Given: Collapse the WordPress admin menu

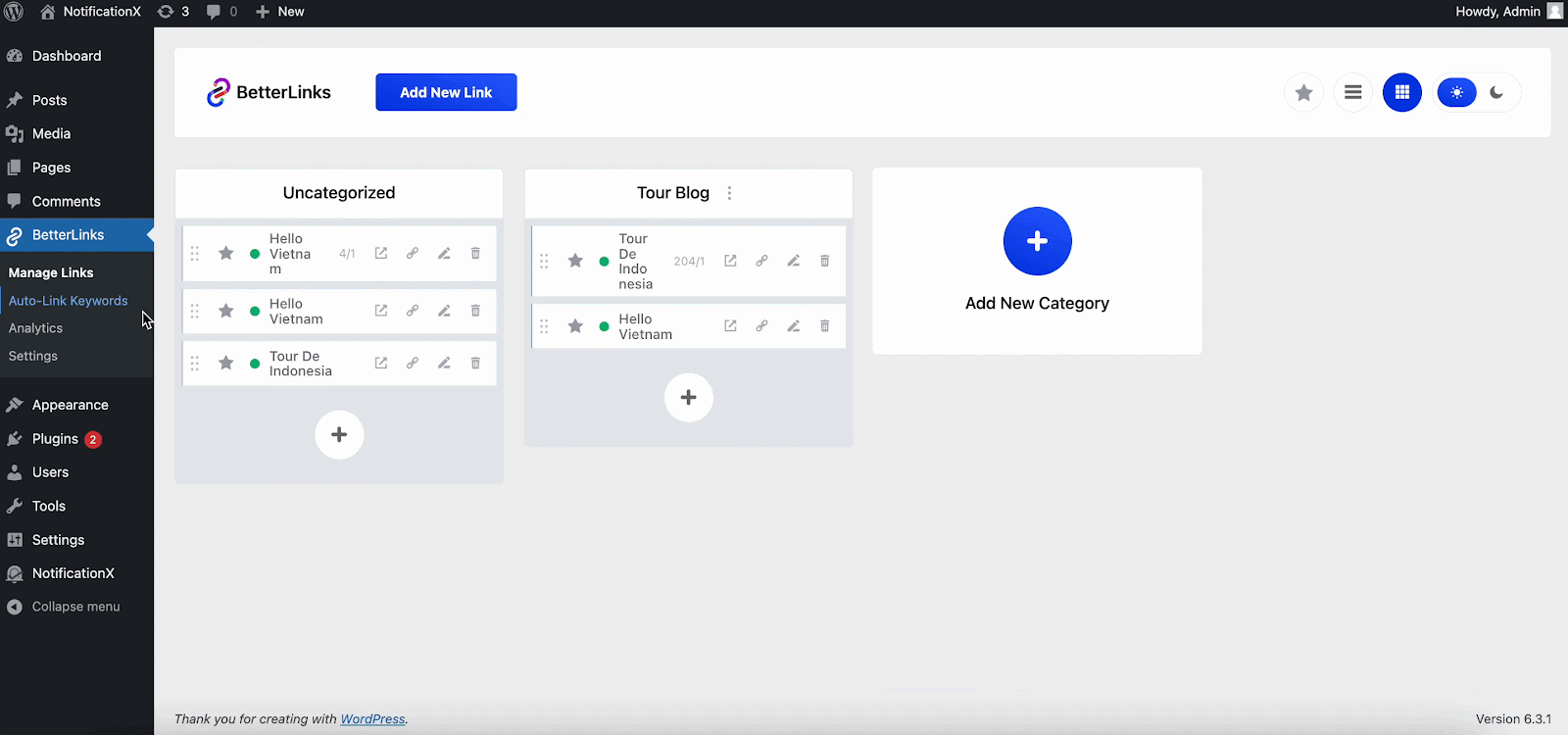Looking at the screenshot, I should [76, 607].
